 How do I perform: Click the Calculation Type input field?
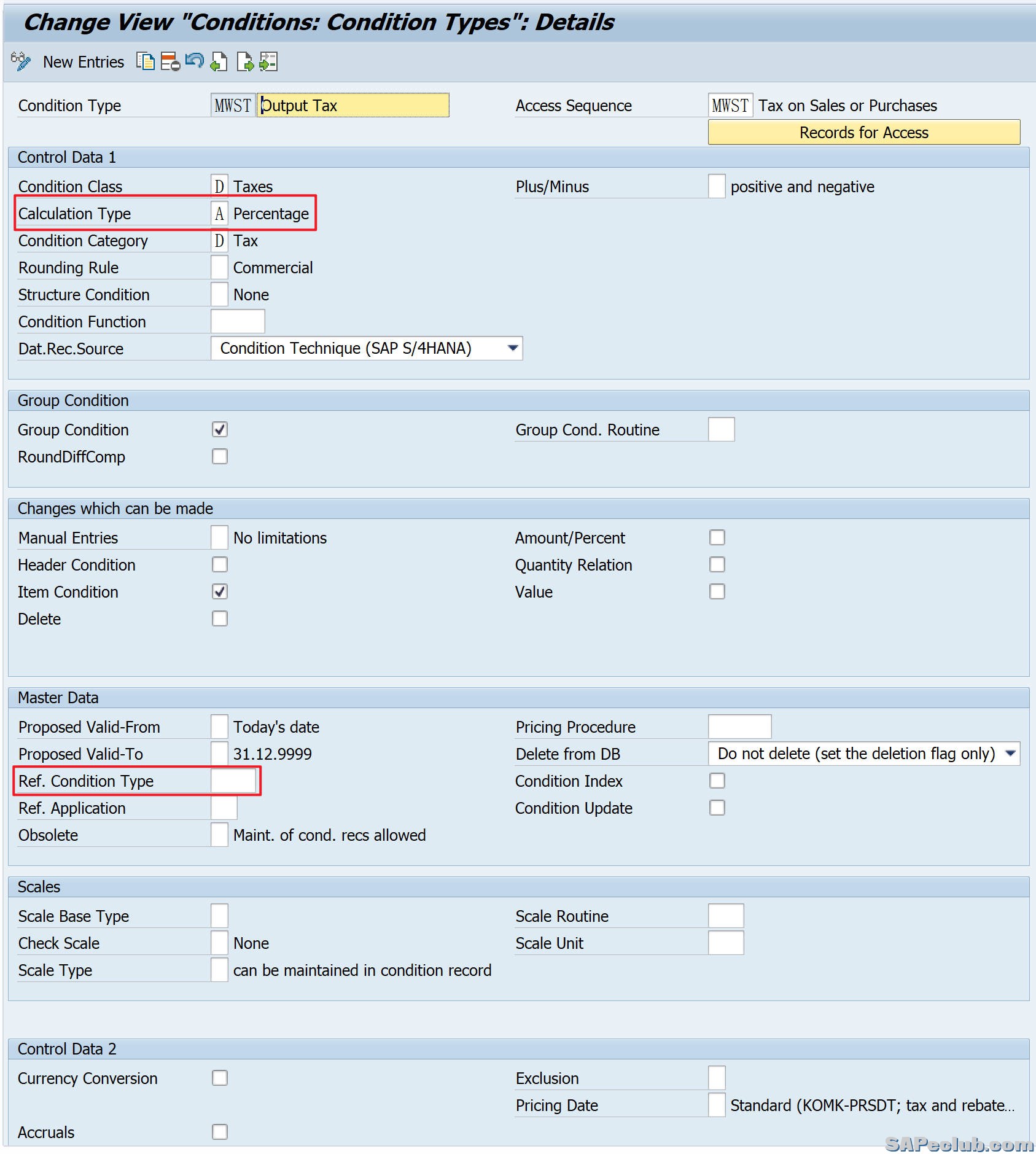pos(219,213)
